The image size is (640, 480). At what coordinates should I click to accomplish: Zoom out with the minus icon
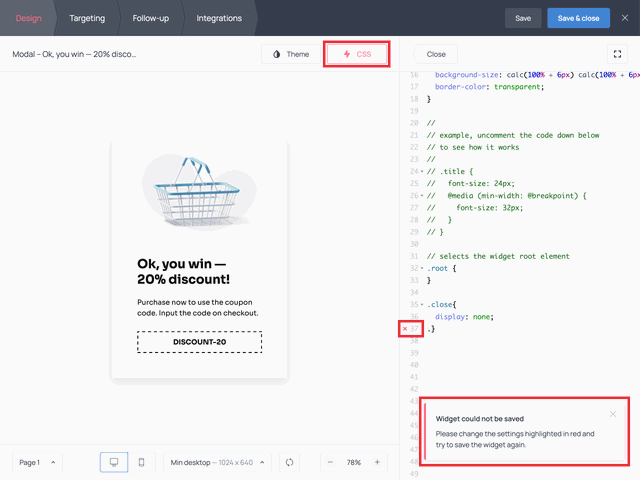point(330,462)
